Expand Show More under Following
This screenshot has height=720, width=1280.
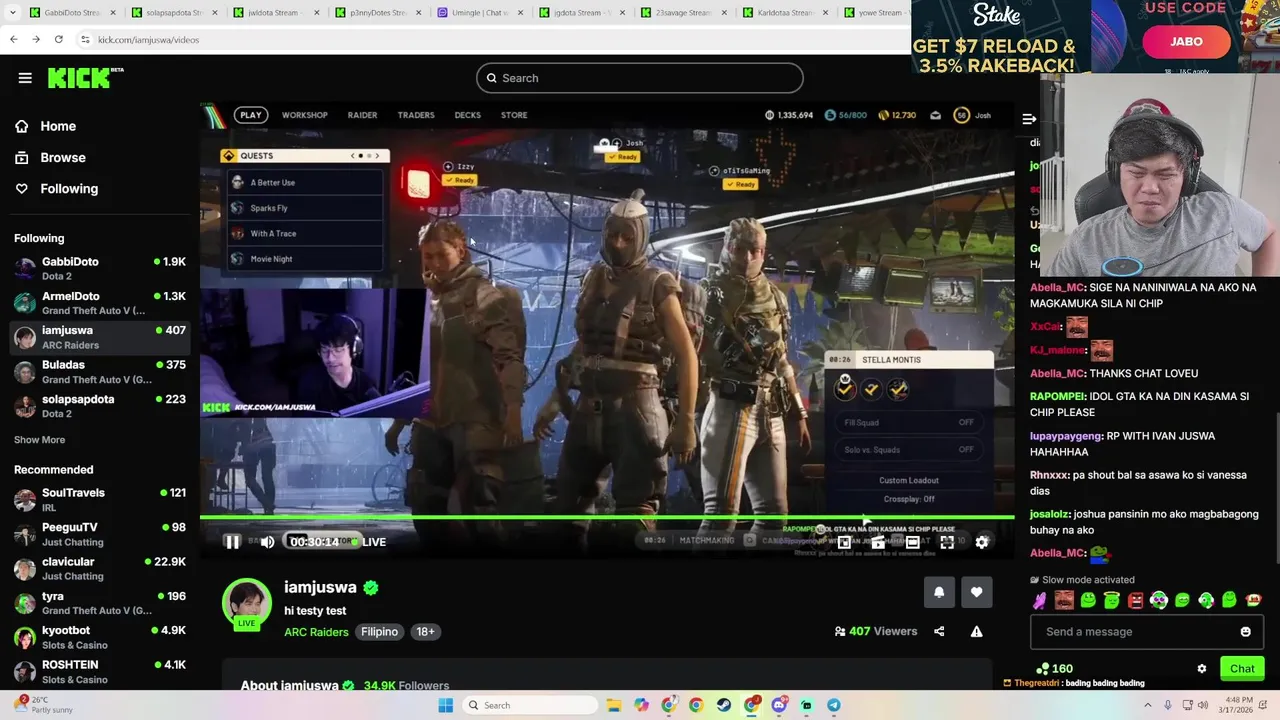click(40, 440)
